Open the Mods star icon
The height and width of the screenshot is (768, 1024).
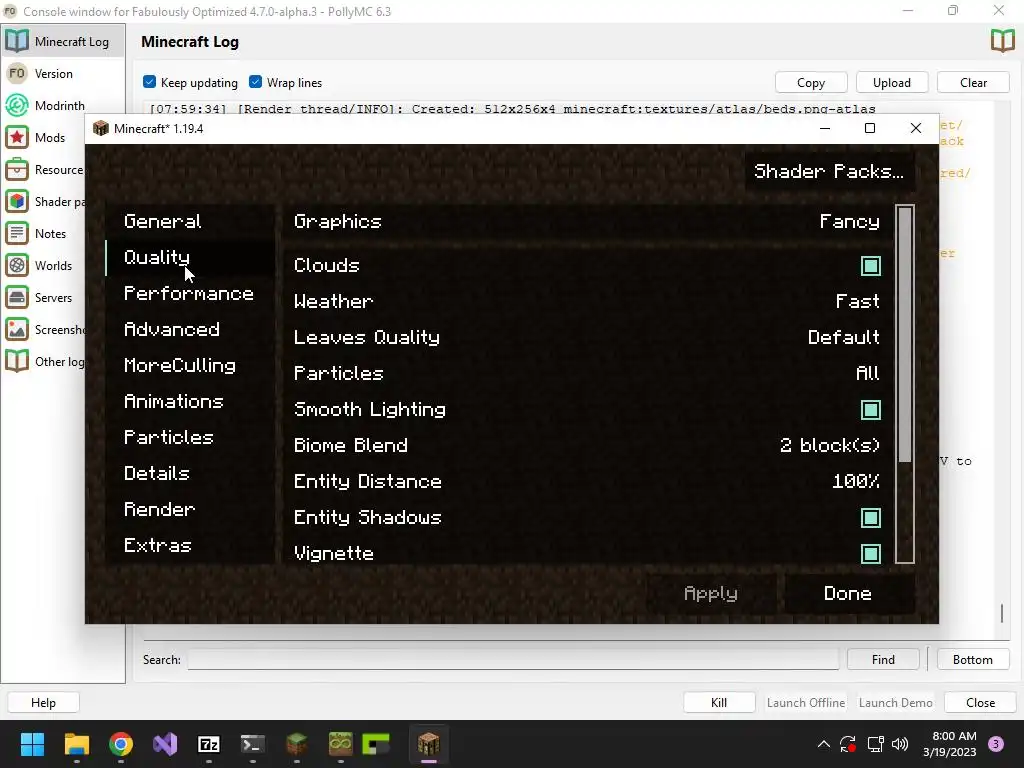[x=17, y=137]
